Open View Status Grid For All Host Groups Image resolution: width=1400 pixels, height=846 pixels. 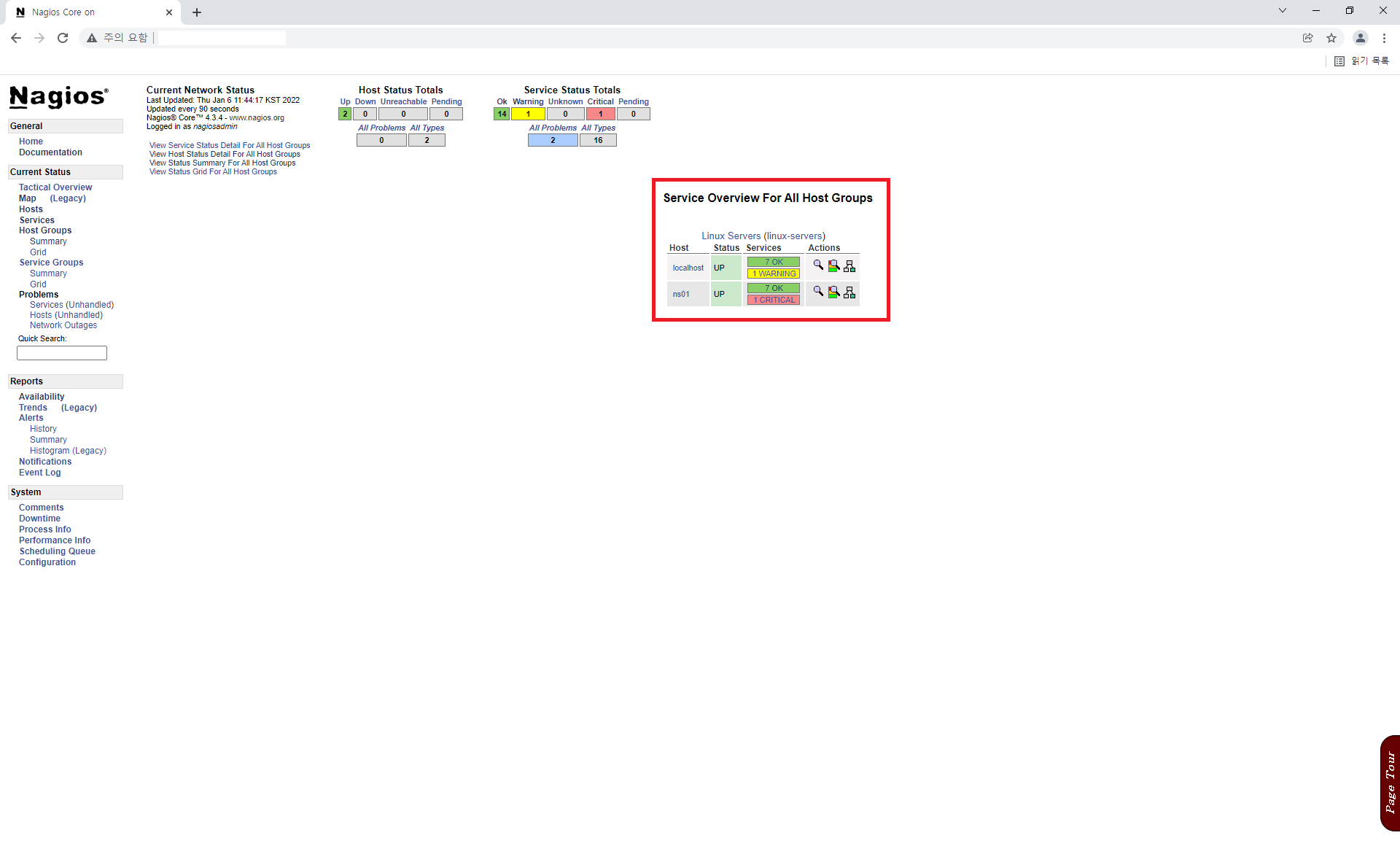tap(213, 172)
